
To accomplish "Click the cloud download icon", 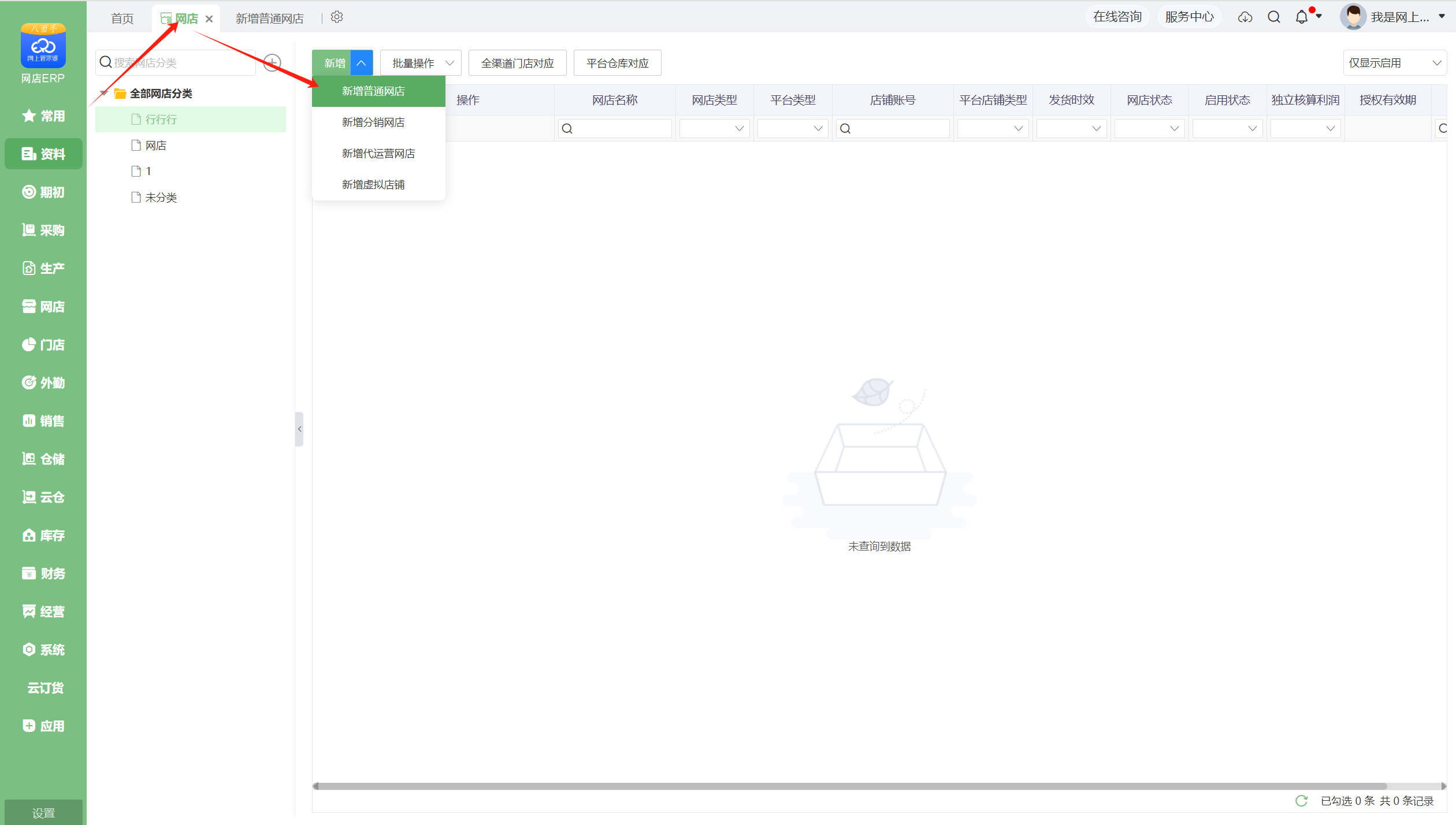I will coord(1245,17).
